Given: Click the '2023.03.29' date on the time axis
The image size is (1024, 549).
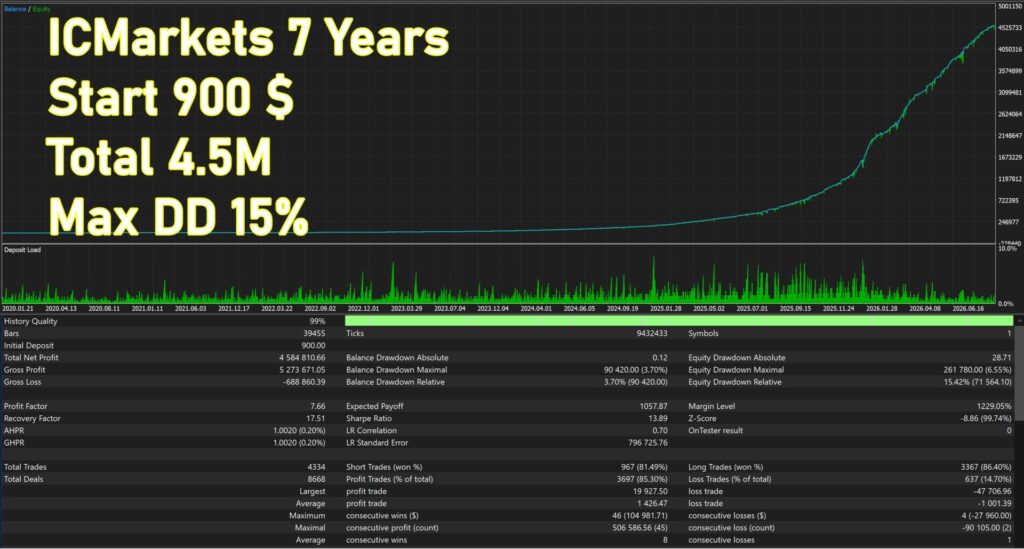Looking at the screenshot, I should pos(406,308).
